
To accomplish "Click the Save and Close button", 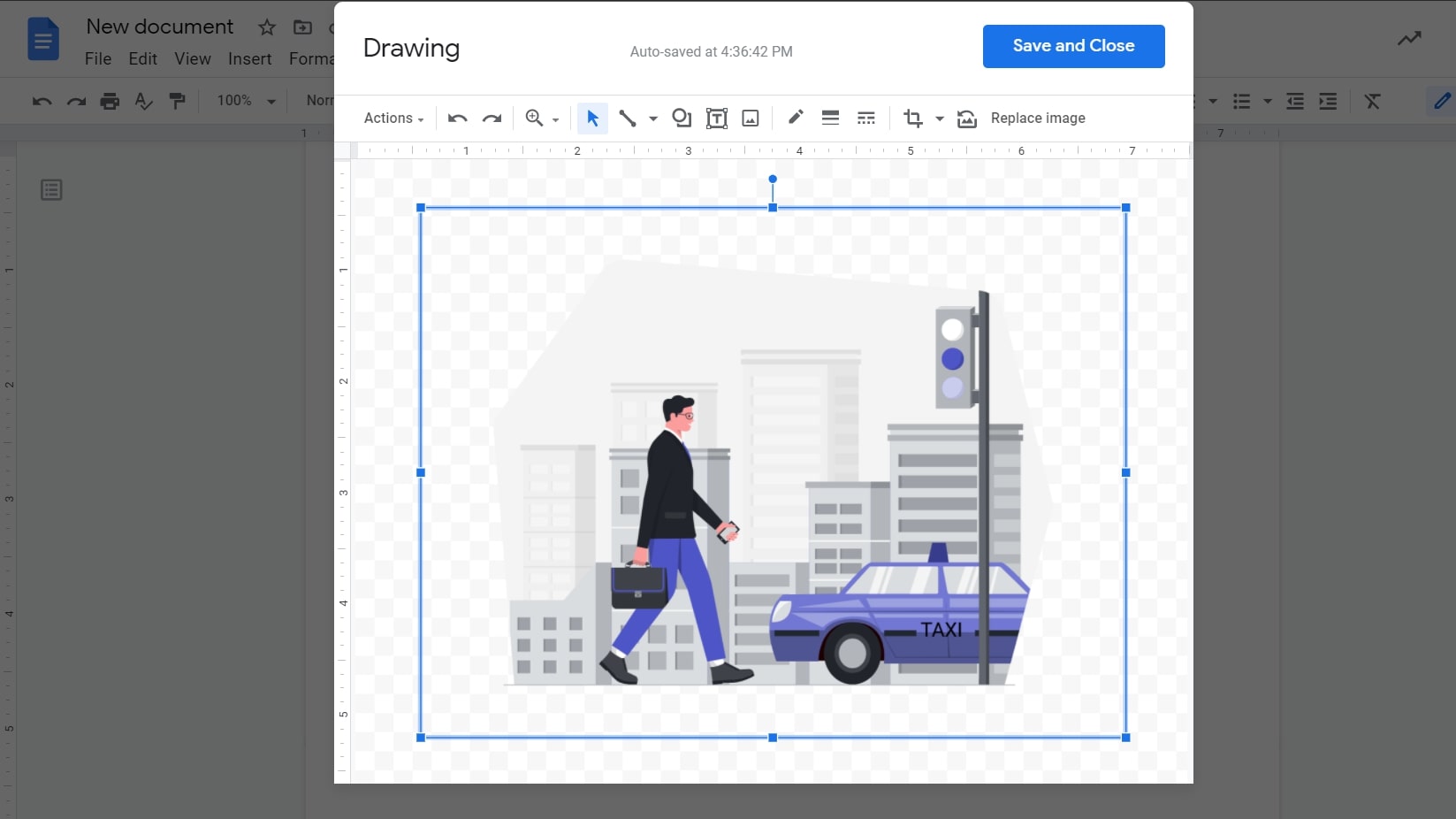I will pos(1073,46).
